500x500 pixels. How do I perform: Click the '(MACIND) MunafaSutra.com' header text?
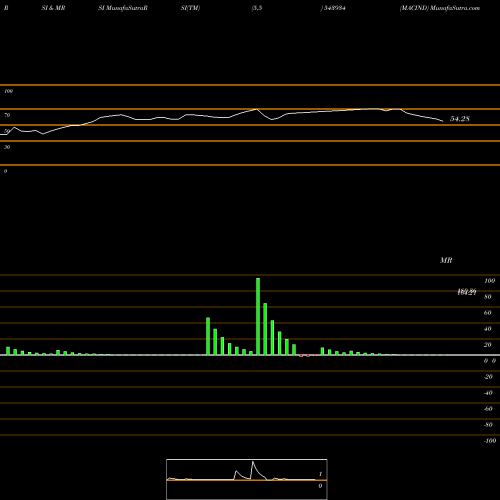[x=440, y=8]
